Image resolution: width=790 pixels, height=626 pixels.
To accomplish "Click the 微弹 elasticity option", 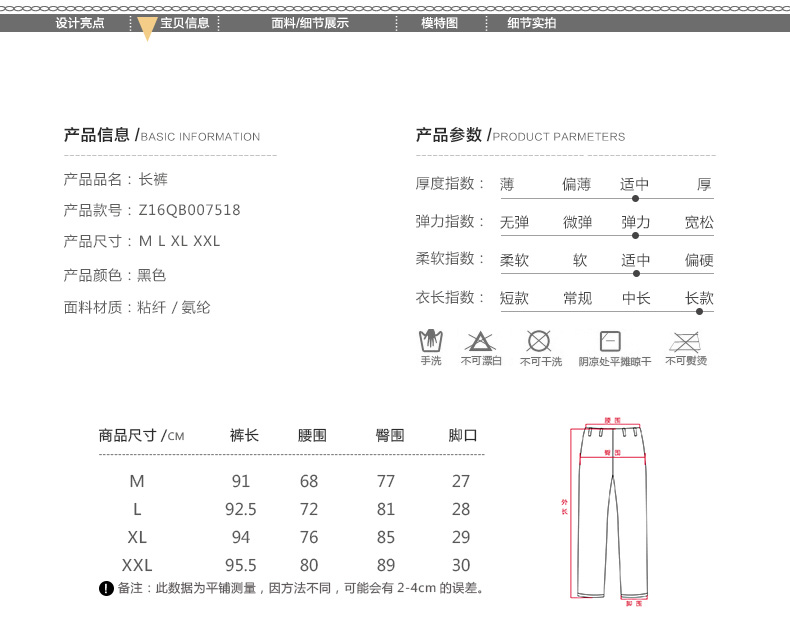I will pyautogui.click(x=577, y=222).
